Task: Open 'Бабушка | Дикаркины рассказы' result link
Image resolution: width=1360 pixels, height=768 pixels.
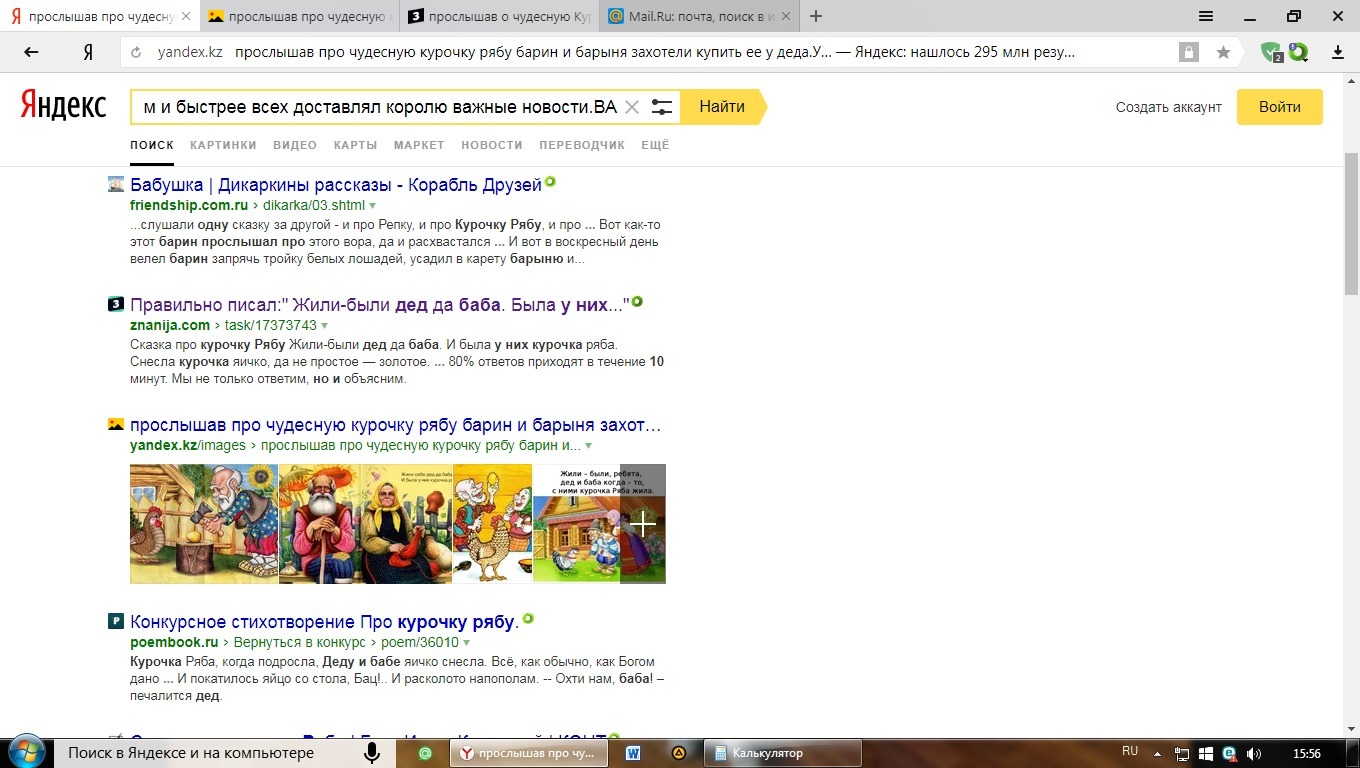Action: click(x=336, y=185)
